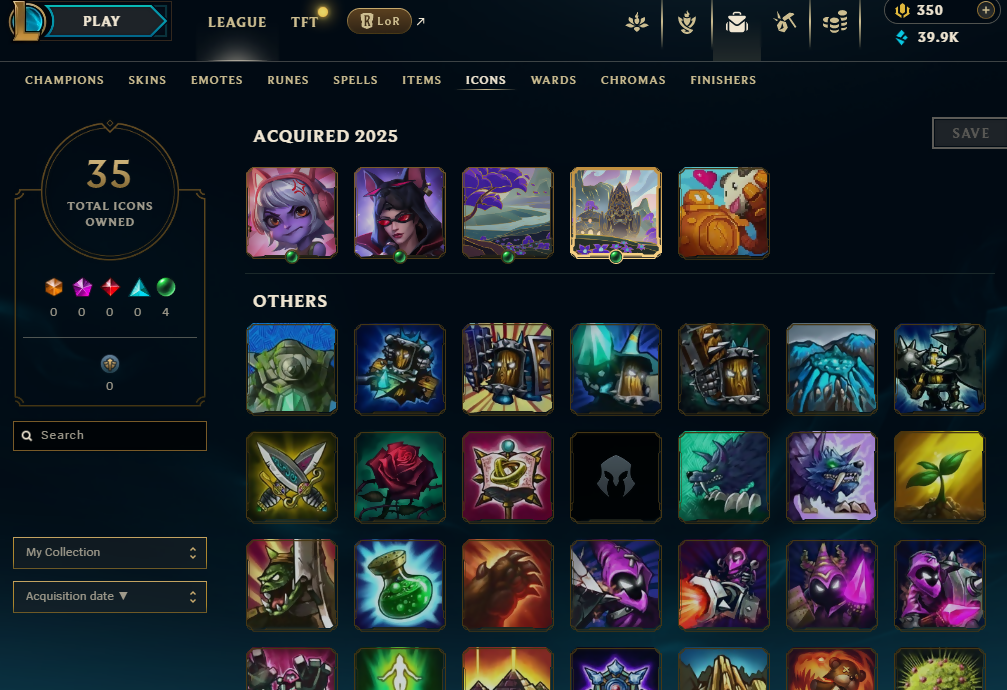Filter by the green orb rarity gem
Viewport: 1007px width, 690px height.
pos(166,287)
